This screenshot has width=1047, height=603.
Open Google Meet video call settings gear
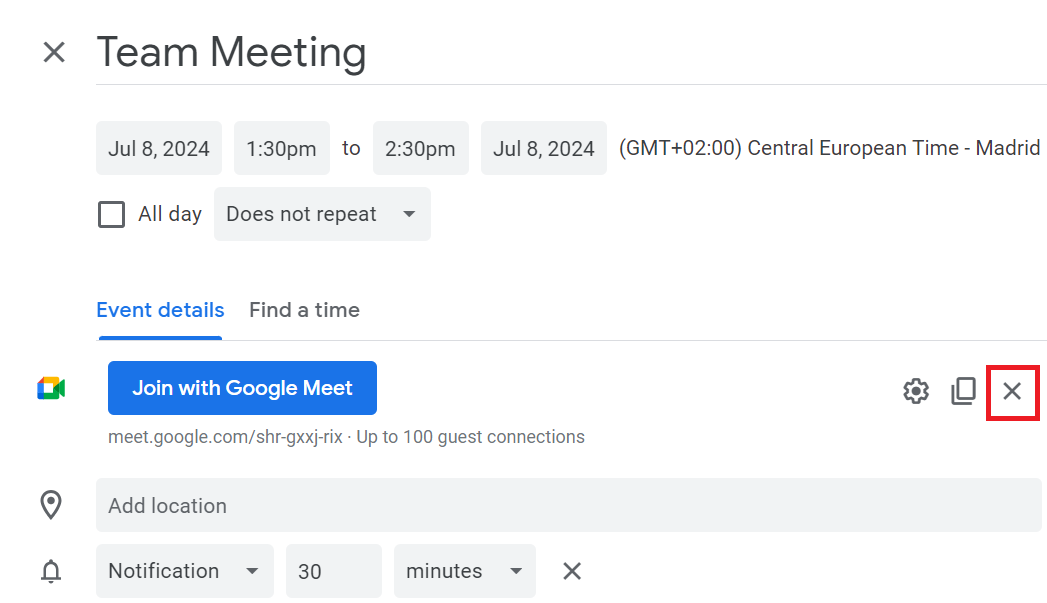916,391
